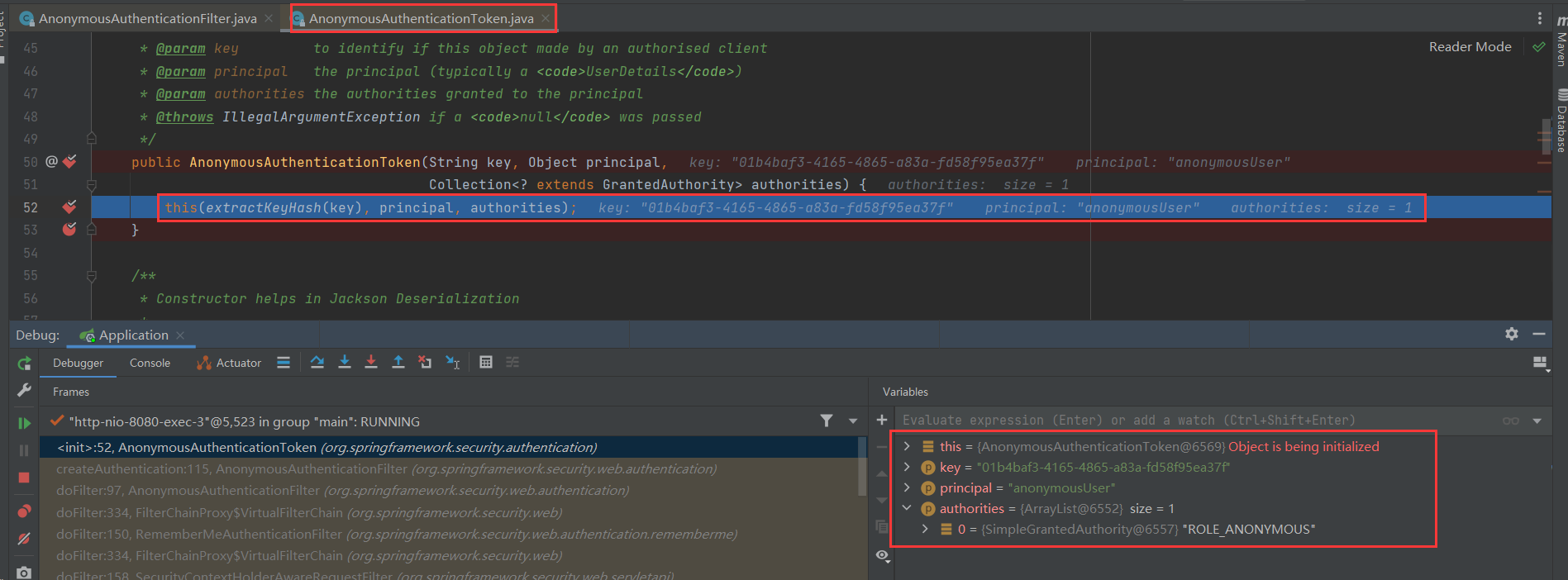Close AnonymousAuthenticationFilter.java tab
This screenshot has height=580, width=1568.
[x=269, y=18]
